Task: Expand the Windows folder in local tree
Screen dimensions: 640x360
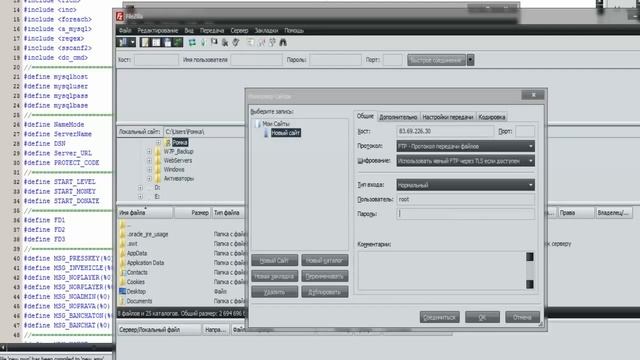Action: pyautogui.click(x=149, y=169)
